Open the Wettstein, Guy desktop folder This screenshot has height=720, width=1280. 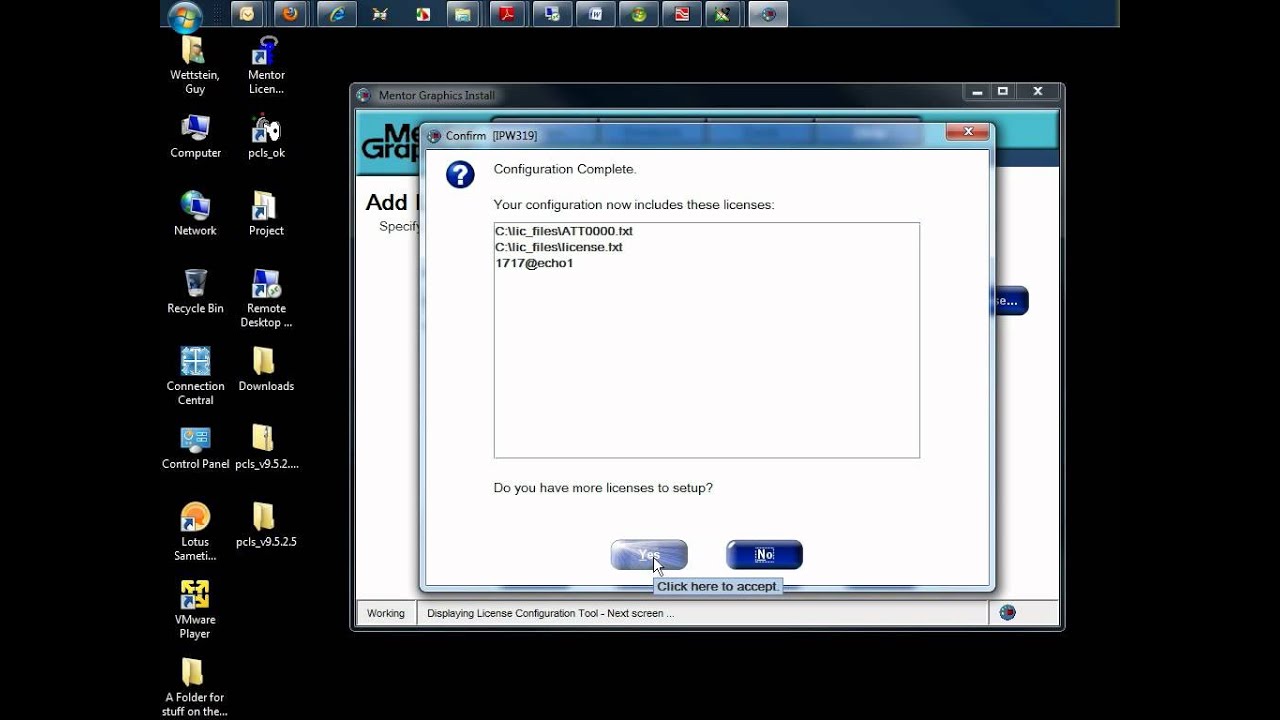[x=195, y=66]
